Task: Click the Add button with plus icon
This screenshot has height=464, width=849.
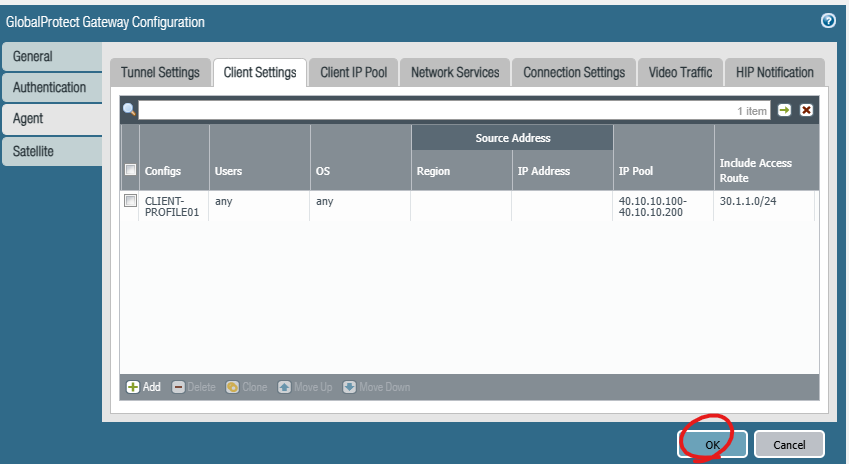Action: (x=143, y=387)
